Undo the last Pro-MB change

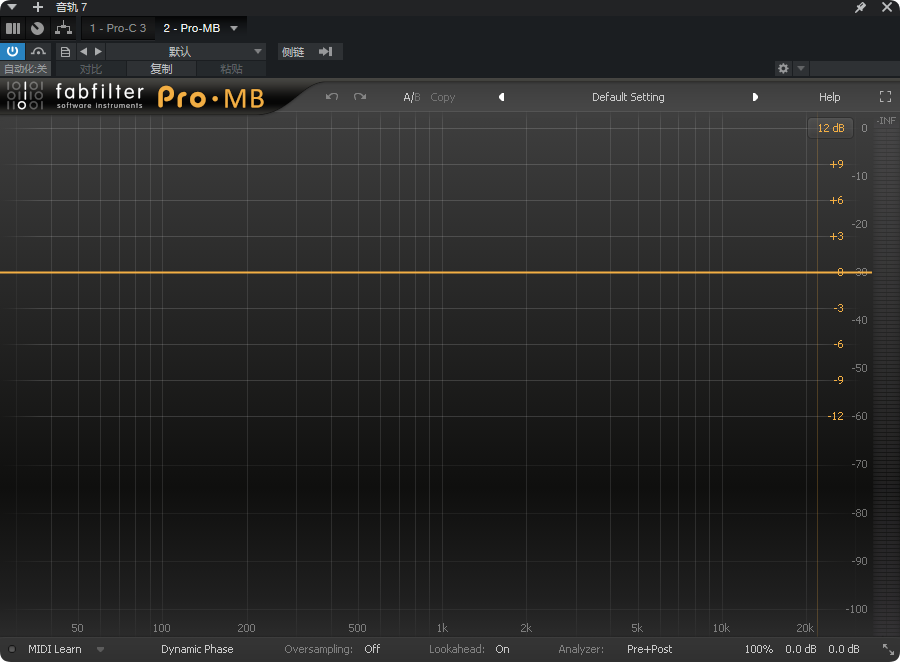coord(332,96)
